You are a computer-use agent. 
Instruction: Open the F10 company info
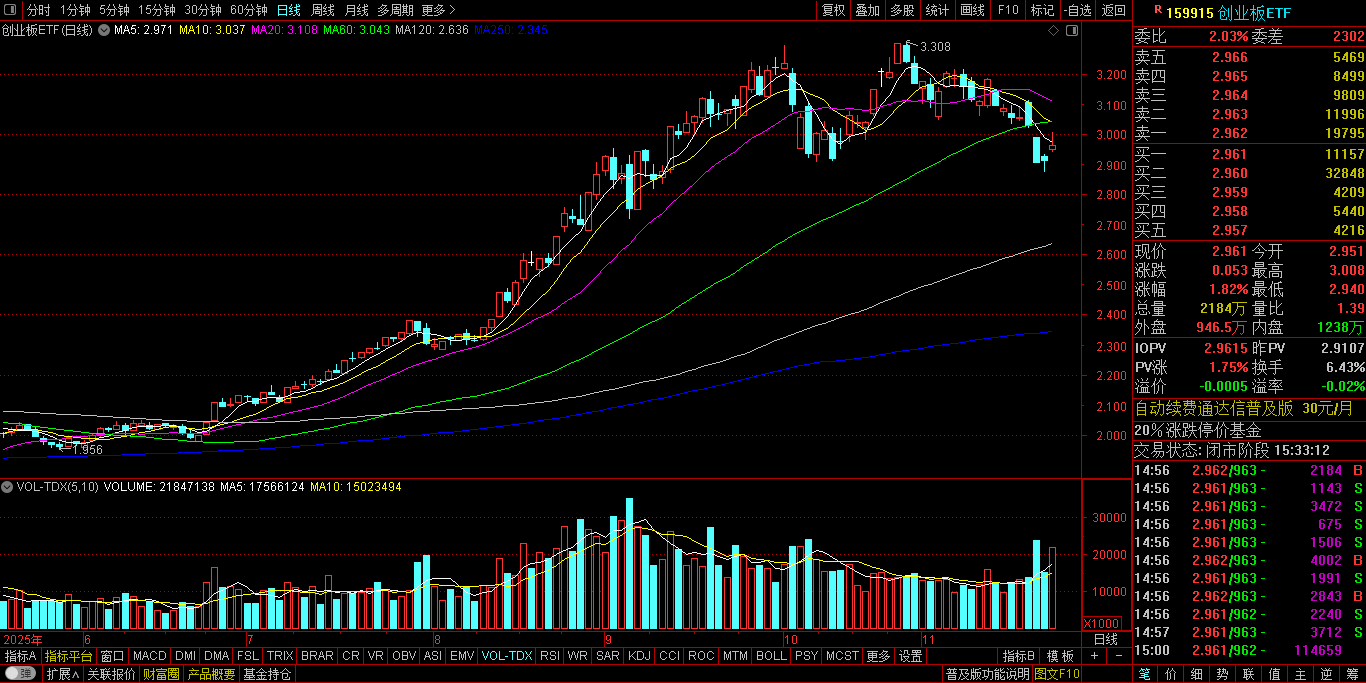pos(1007,10)
